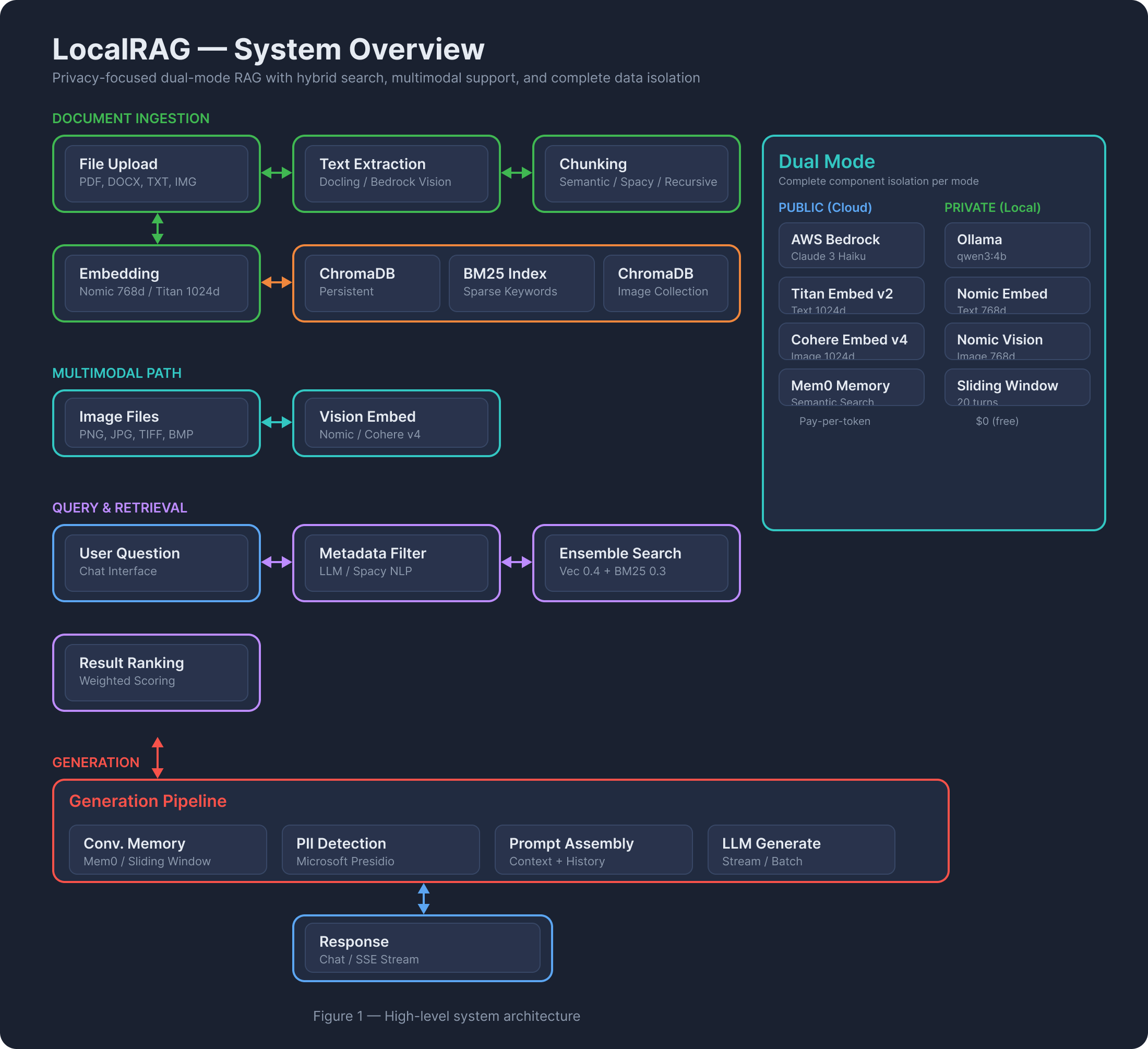Click the Mem0 Memory card
Viewport: 1148px width, 1049px height.
click(851, 387)
